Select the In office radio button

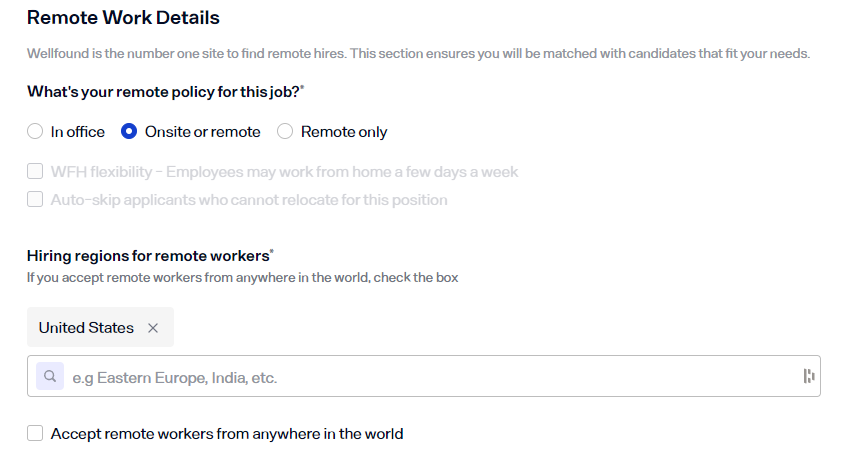[35, 132]
